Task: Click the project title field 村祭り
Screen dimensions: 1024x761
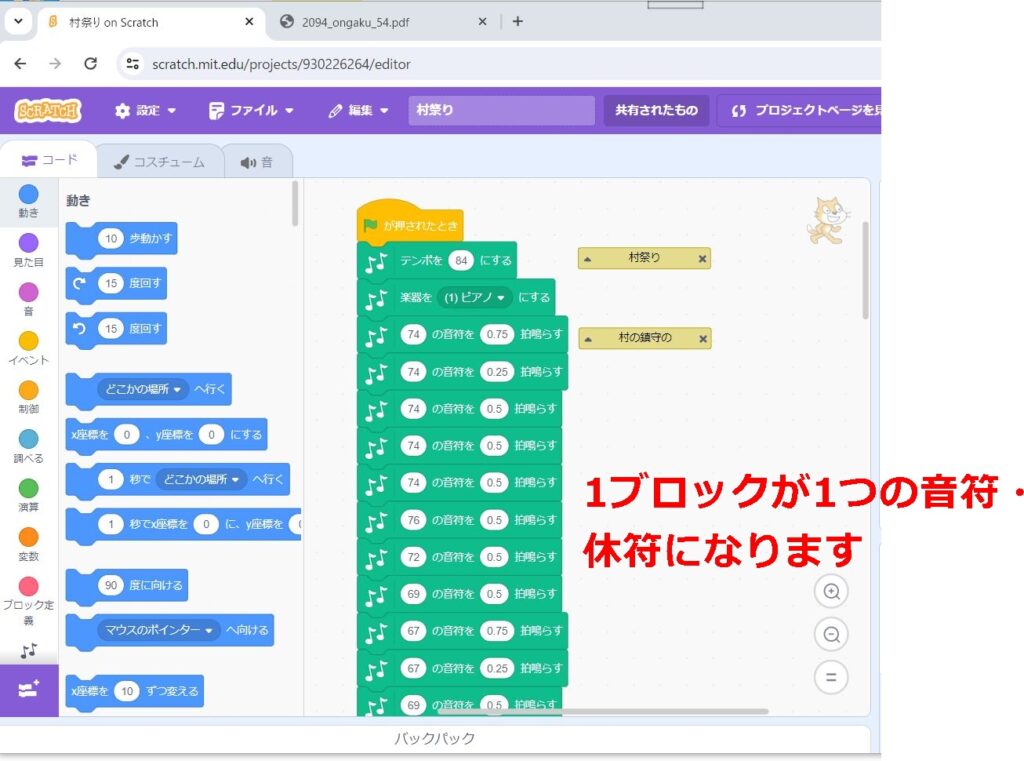Action: (x=500, y=110)
